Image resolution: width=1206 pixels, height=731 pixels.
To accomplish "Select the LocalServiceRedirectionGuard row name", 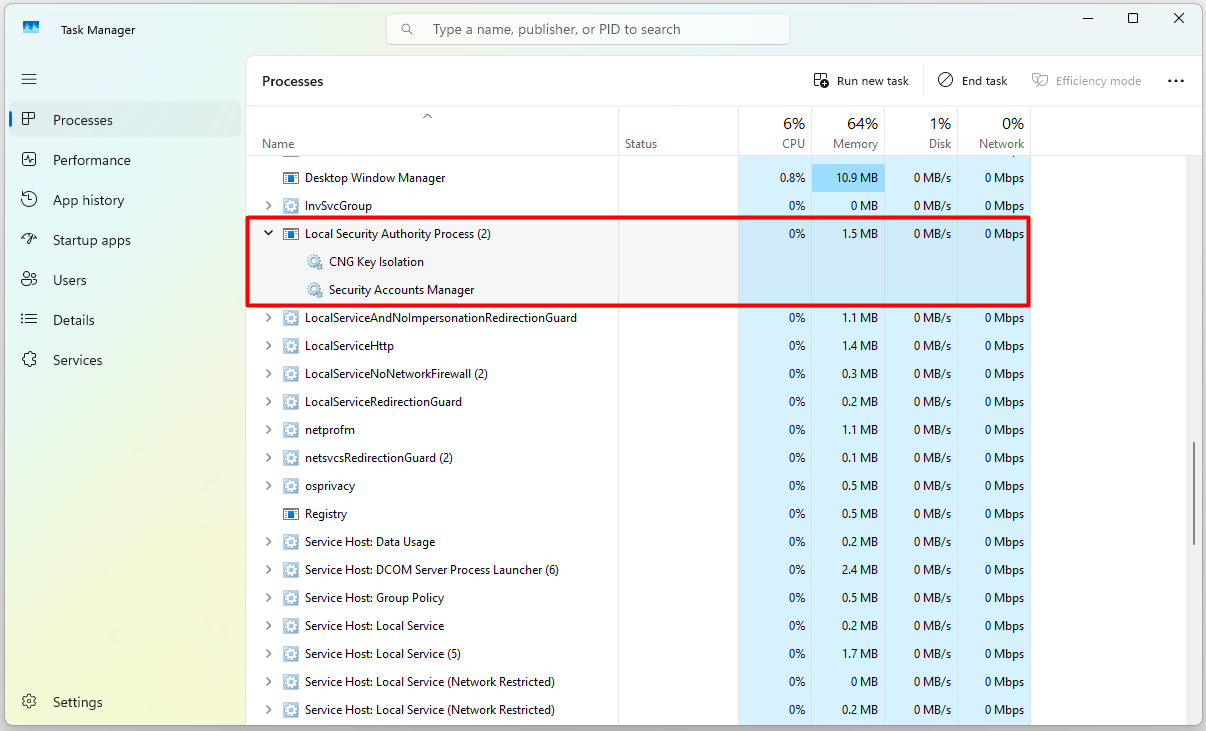I will 383,402.
